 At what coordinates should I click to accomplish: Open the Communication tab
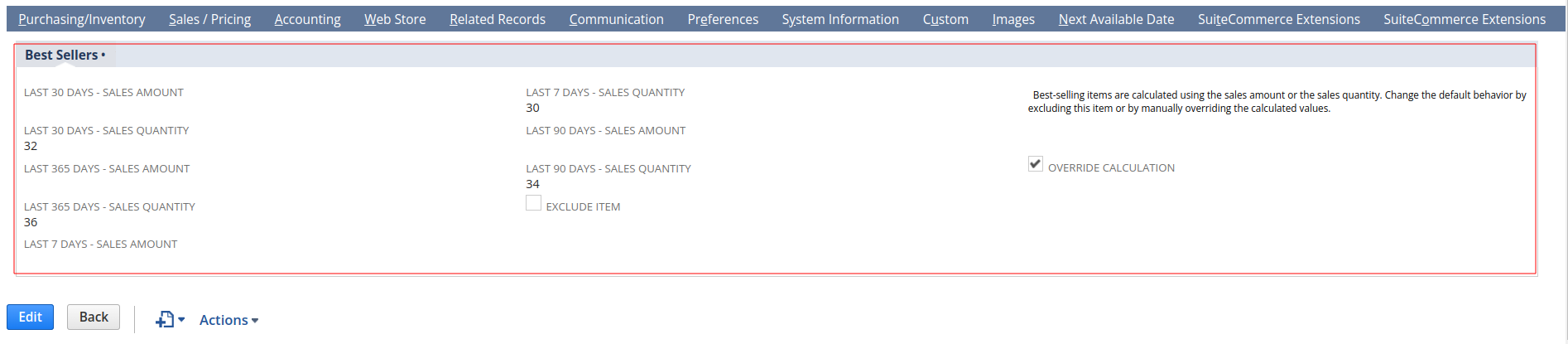(616, 19)
